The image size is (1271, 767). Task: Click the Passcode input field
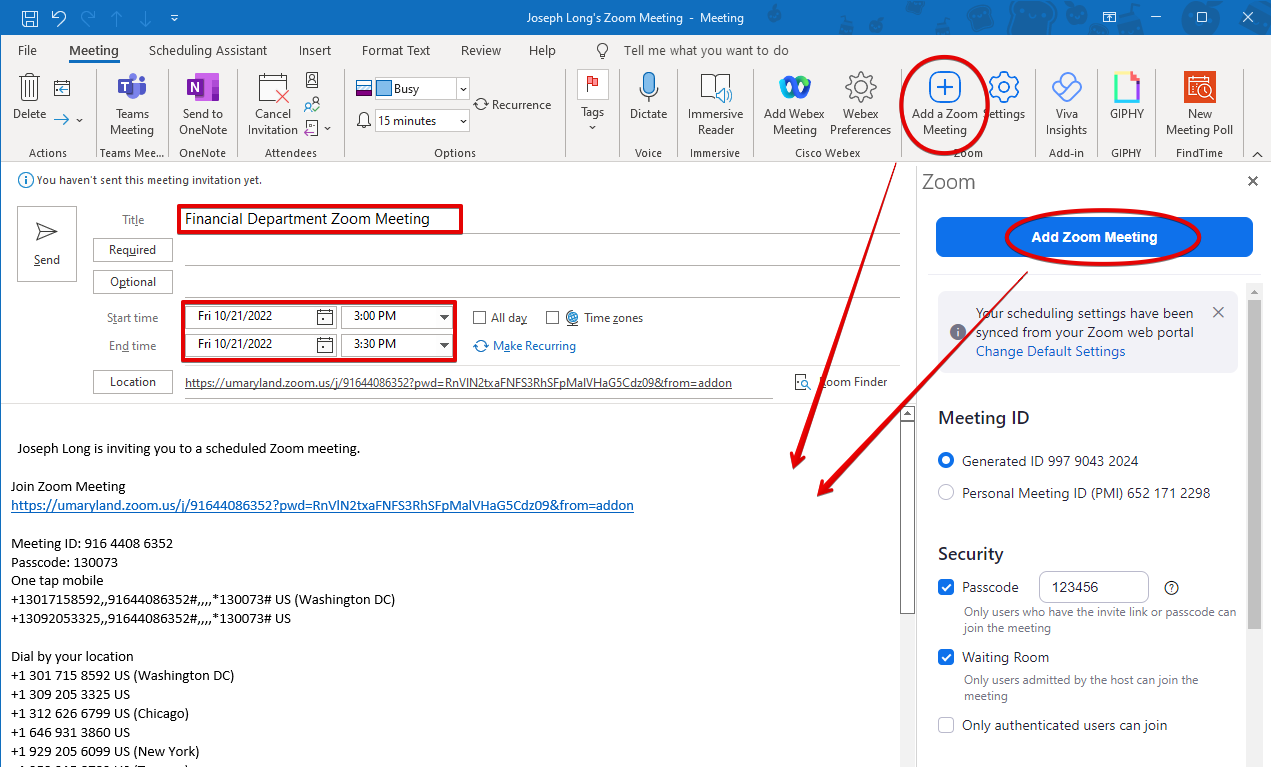click(1093, 587)
